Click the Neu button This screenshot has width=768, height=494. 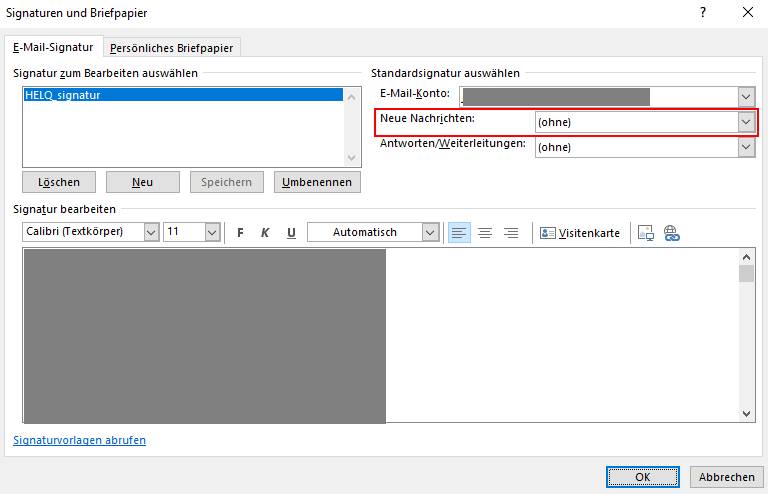pyautogui.click(x=142, y=182)
